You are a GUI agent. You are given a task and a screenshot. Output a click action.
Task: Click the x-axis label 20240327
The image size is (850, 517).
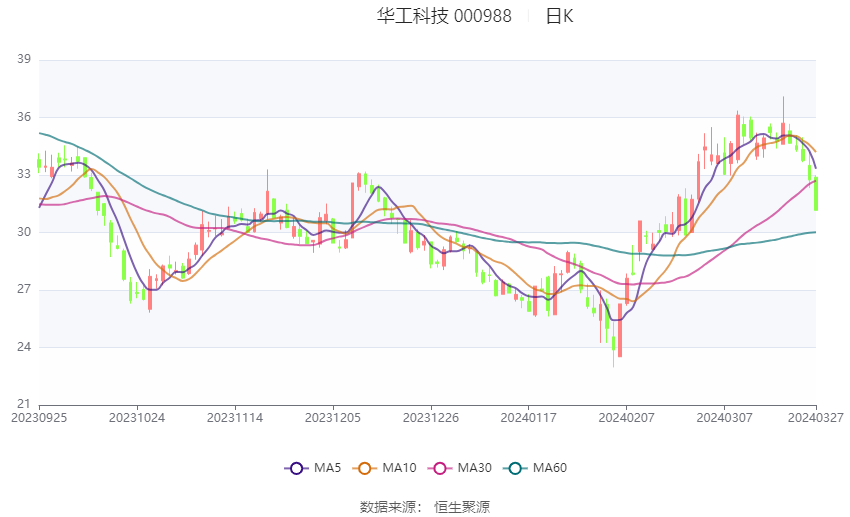click(816, 418)
